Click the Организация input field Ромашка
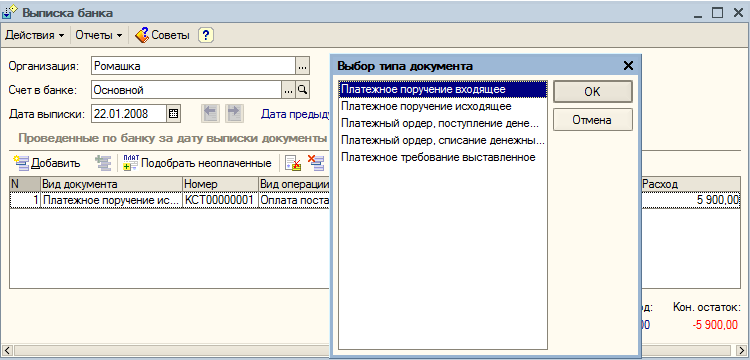750x360 pixels. (x=193, y=66)
